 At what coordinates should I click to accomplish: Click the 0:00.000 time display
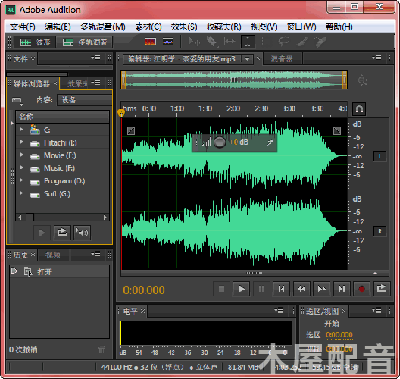[144, 290]
